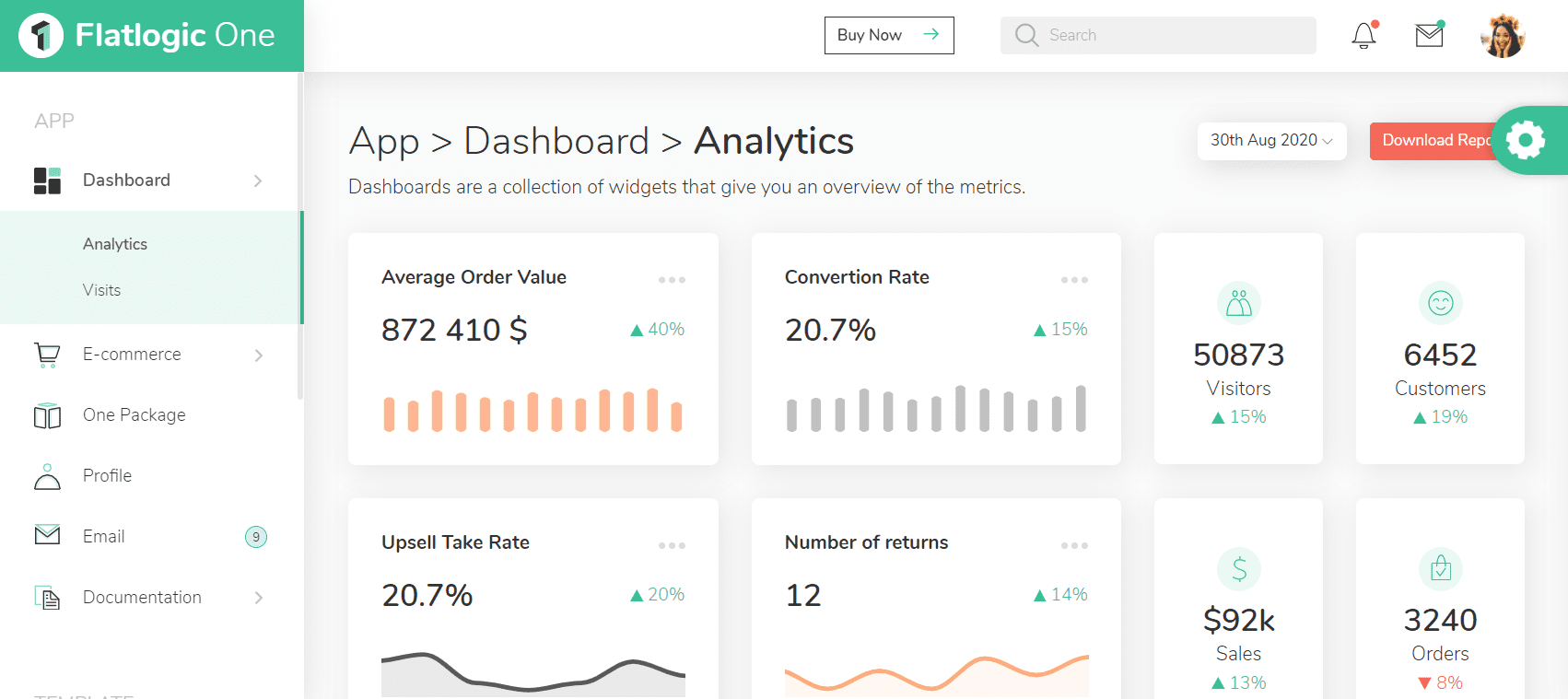The image size is (1568, 699).
Task: Select Analytics in the sidebar menu
Action: point(114,243)
